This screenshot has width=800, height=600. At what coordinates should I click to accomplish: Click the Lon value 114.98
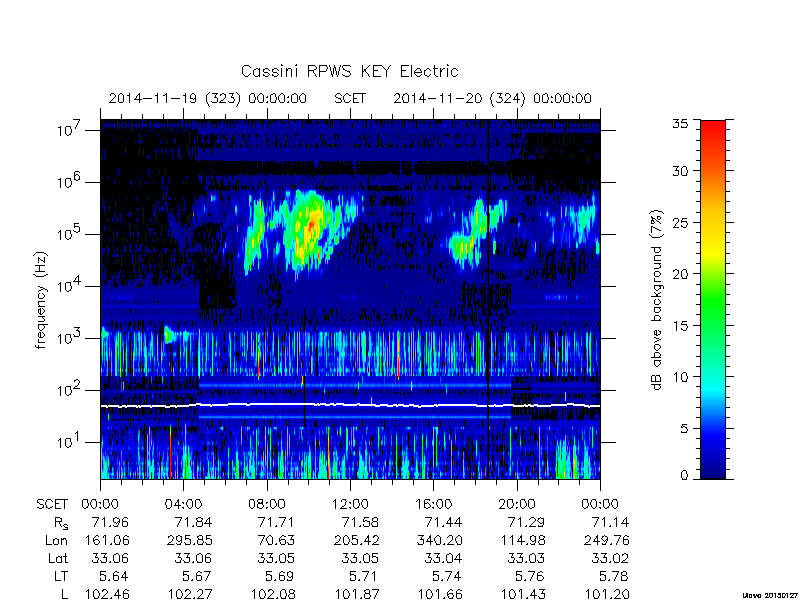523,540
